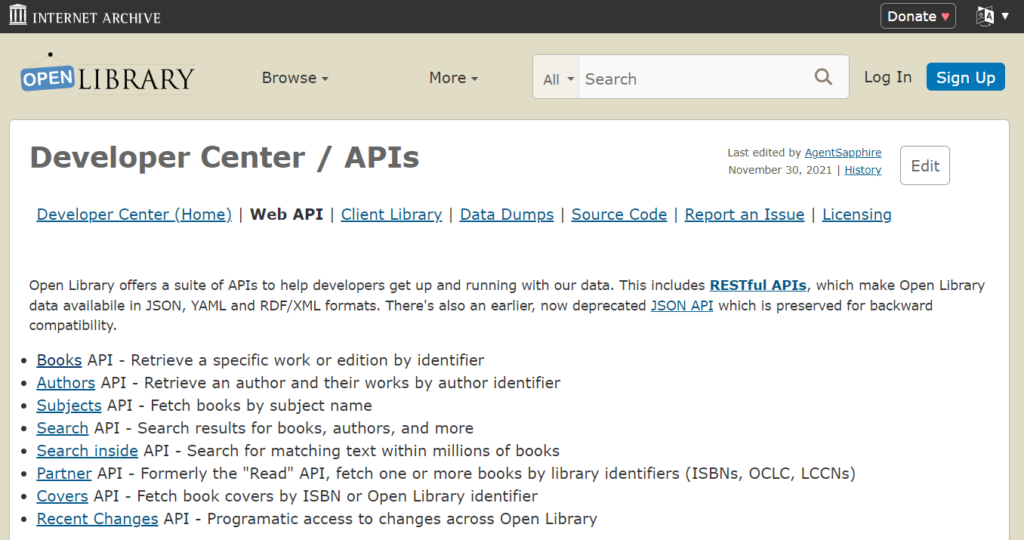1024x540 pixels.
Task: Click the Sign Up button
Action: (965, 77)
